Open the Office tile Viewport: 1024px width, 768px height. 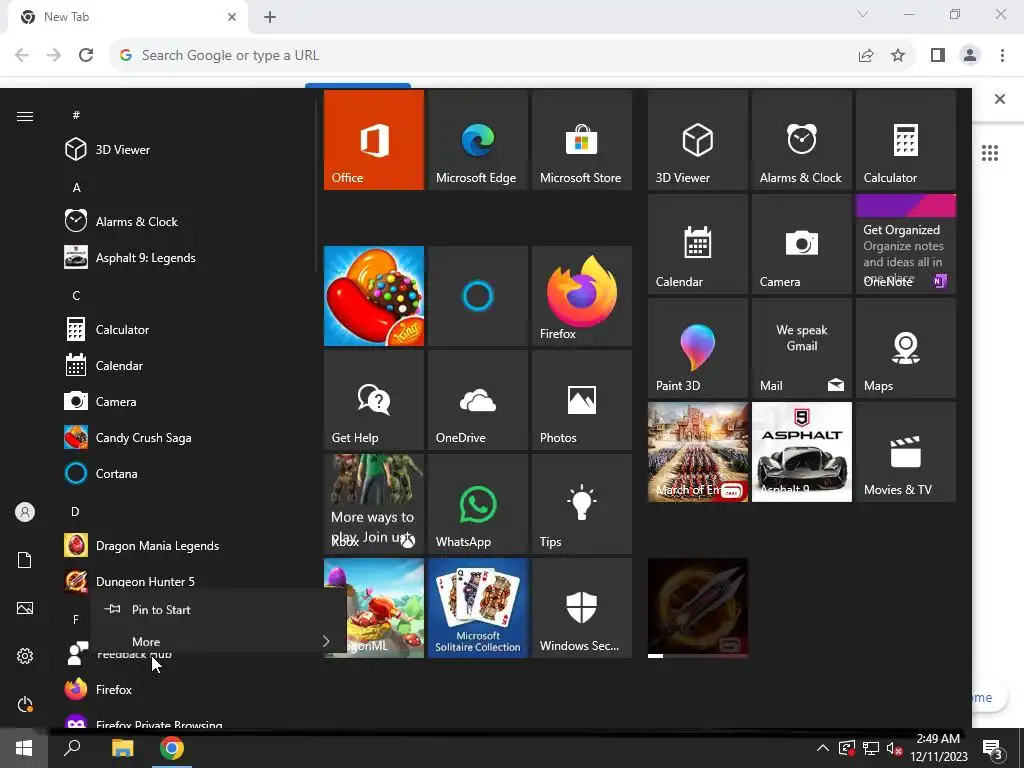(374, 140)
